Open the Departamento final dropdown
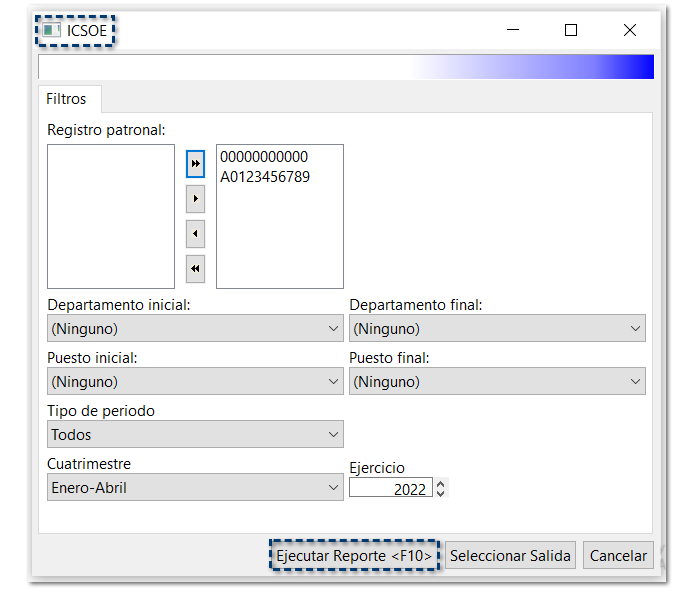The width and height of the screenshot is (675, 610). tap(497, 328)
